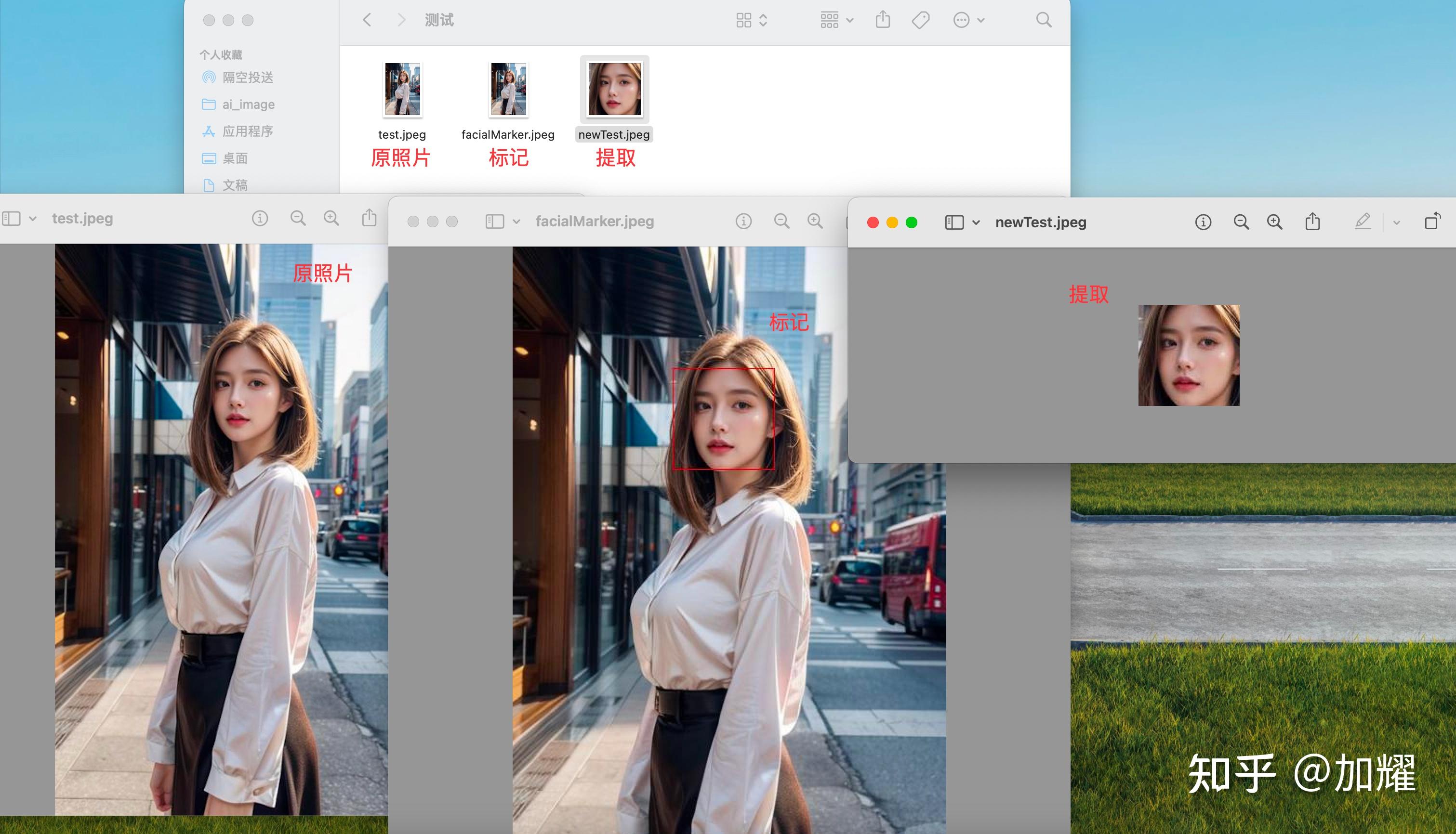
Task: Toggle sidebar in newTest.jpeg window
Action: (x=954, y=222)
